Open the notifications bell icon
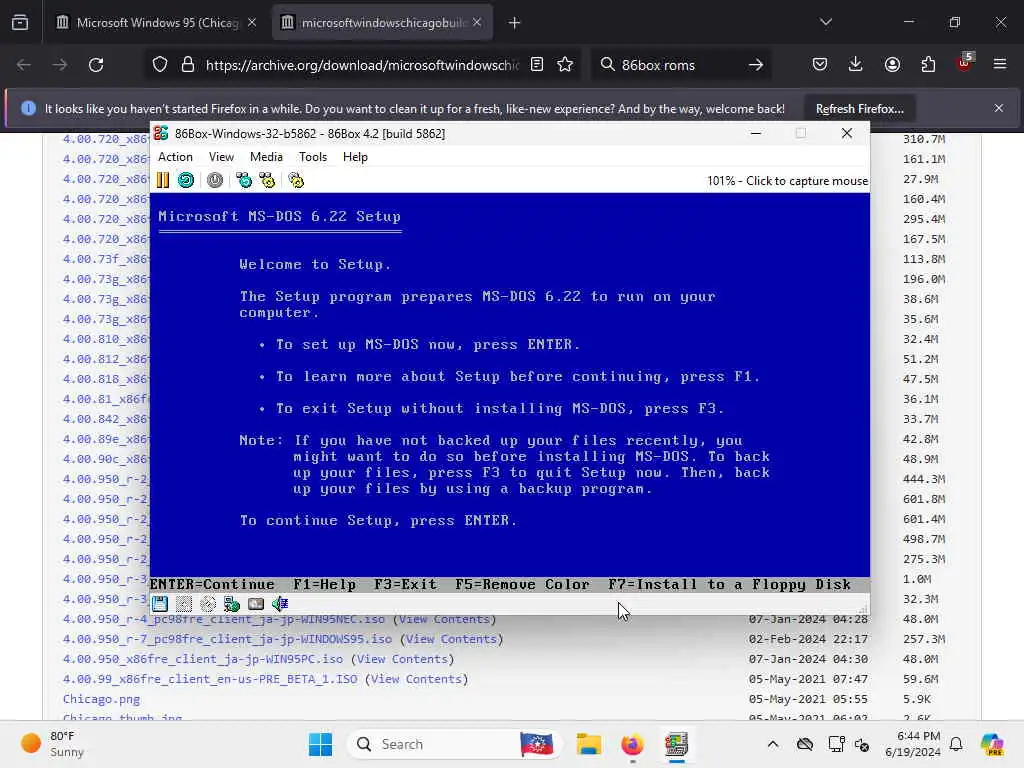 956,744
